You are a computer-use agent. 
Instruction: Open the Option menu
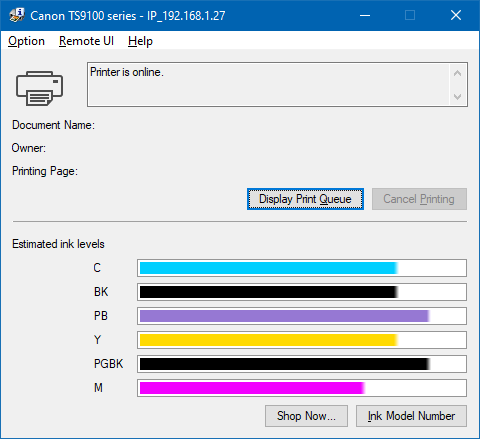(x=26, y=41)
